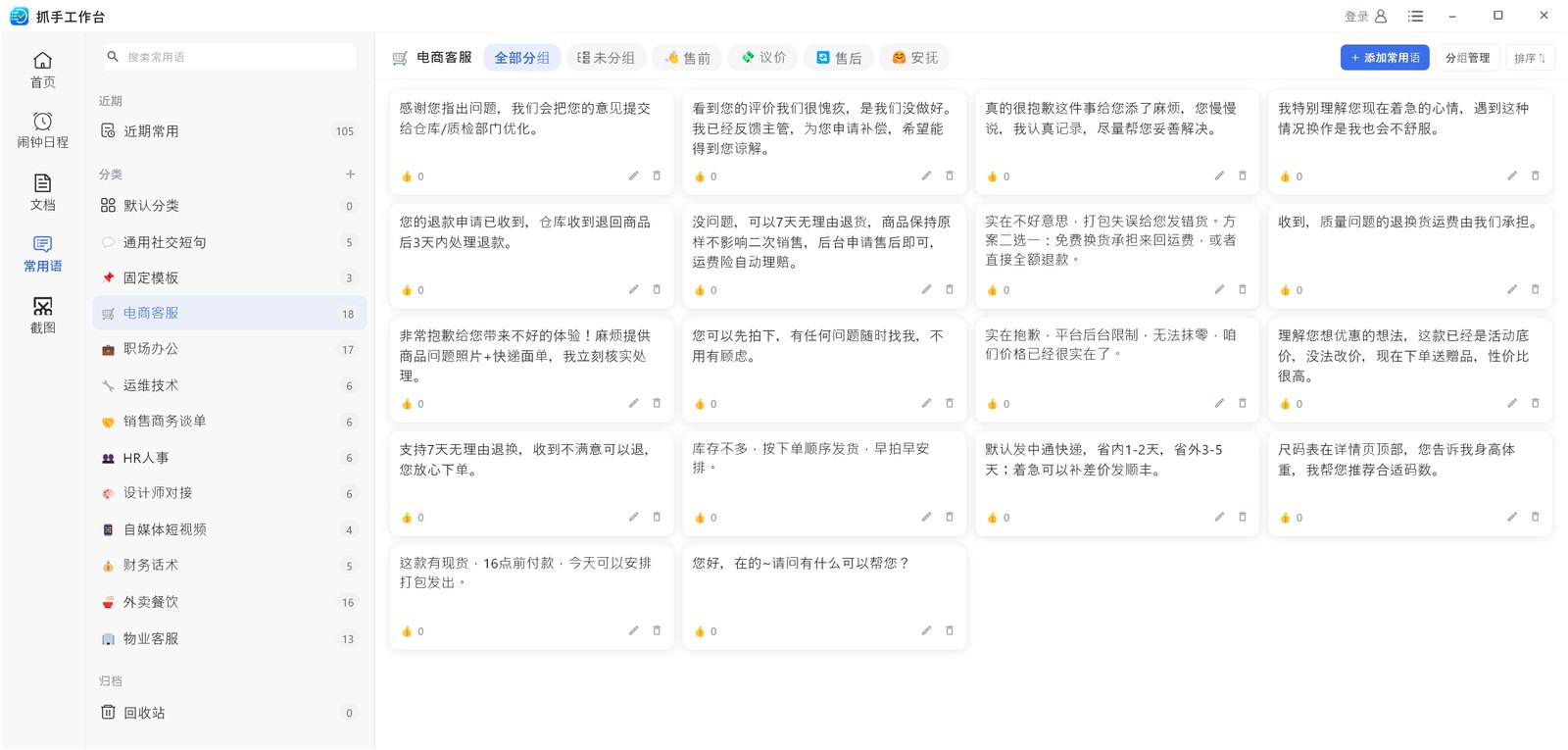
Task: Thumbs up the card 看到您的评价我们很愧疚
Action: coord(700,176)
